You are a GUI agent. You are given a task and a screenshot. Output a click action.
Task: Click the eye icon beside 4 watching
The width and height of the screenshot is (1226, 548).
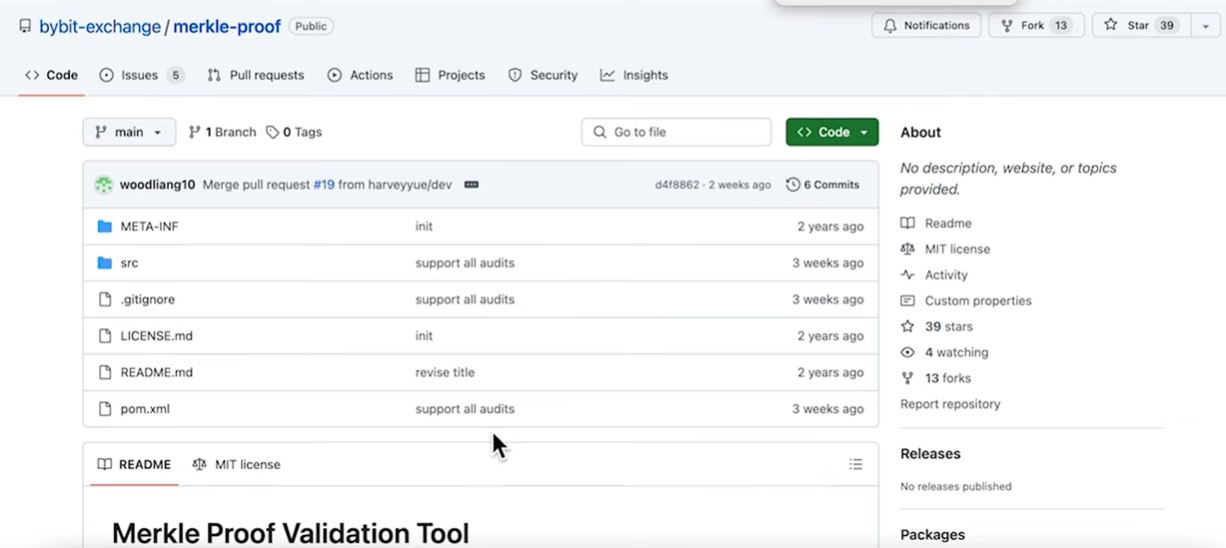point(907,353)
